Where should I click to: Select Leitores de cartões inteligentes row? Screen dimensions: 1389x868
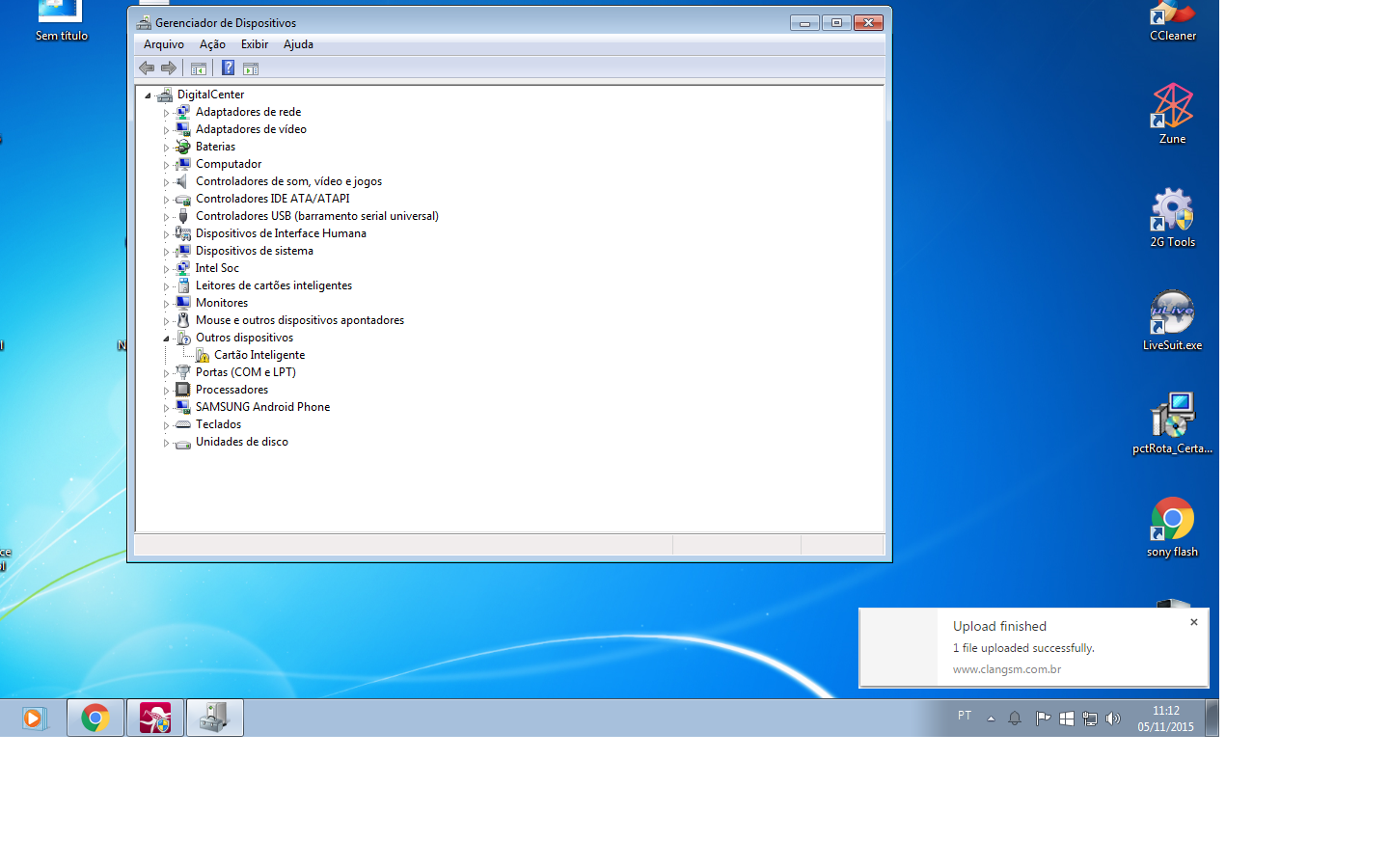[x=274, y=285]
